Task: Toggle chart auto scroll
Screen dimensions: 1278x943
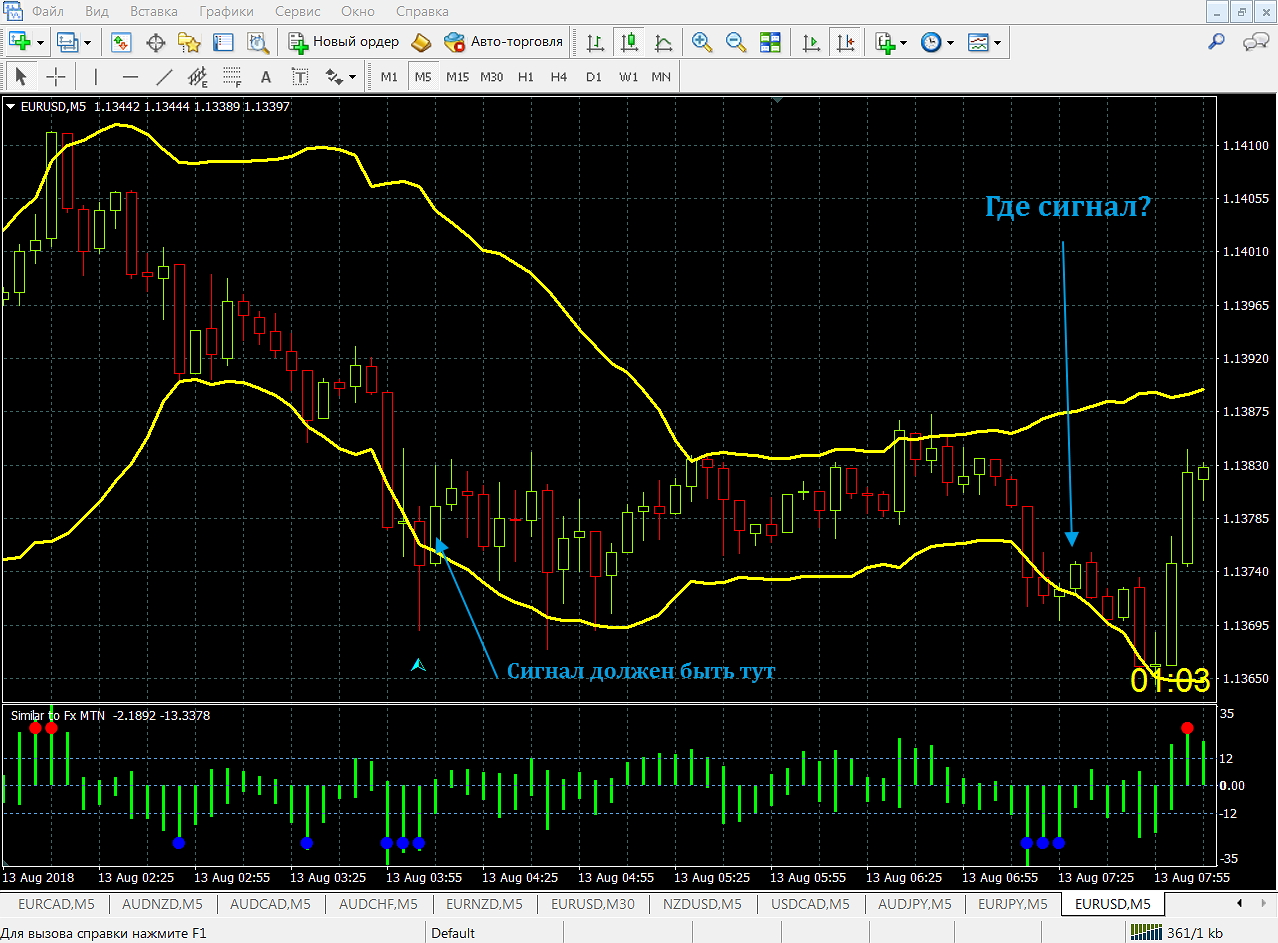Action: pyautogui.click(x=812, y=42)
